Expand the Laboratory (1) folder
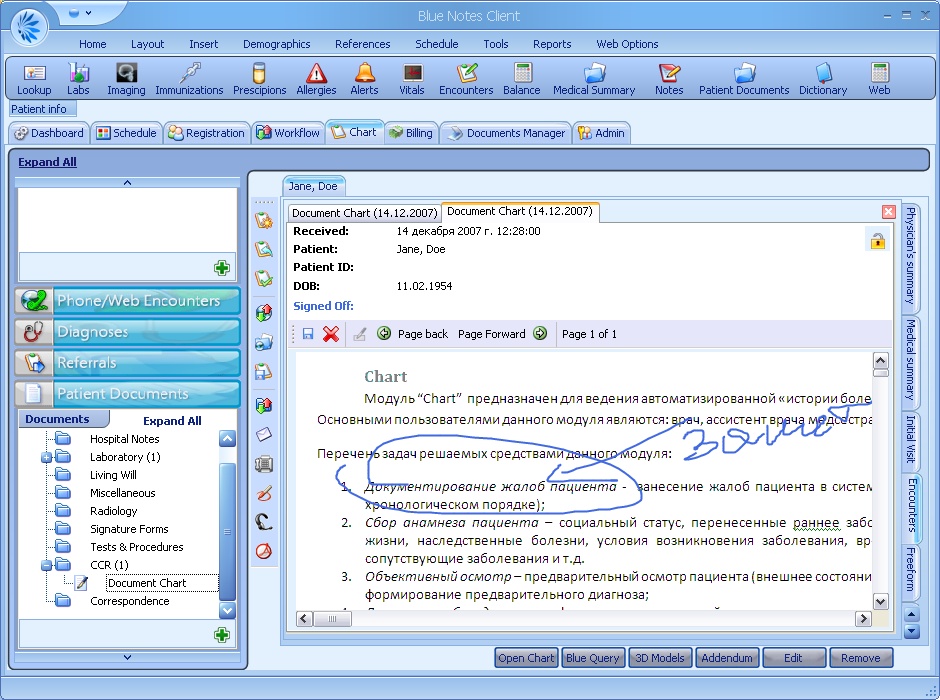The image size is (940, 700). (x=46, y=457)
